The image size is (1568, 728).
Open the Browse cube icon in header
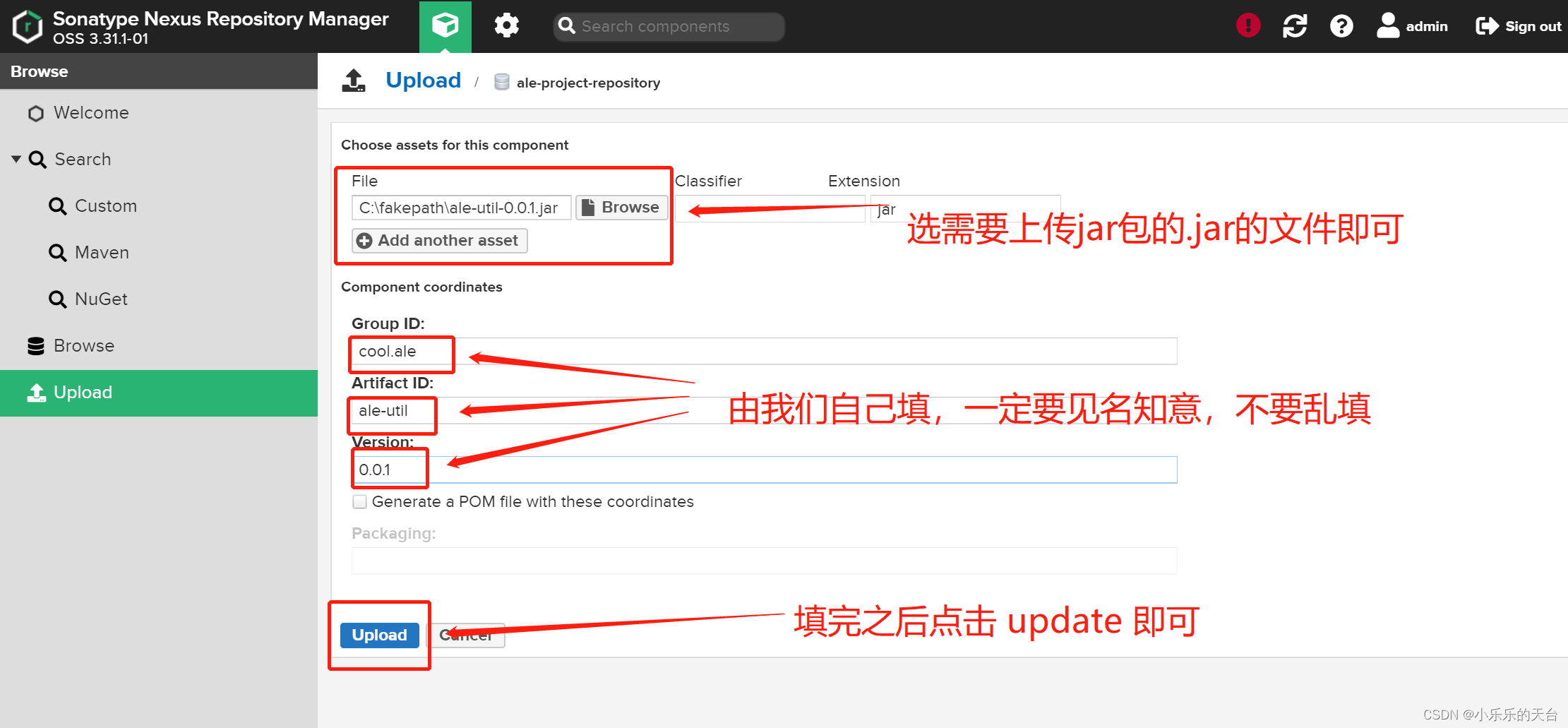(x=445, y=26)
